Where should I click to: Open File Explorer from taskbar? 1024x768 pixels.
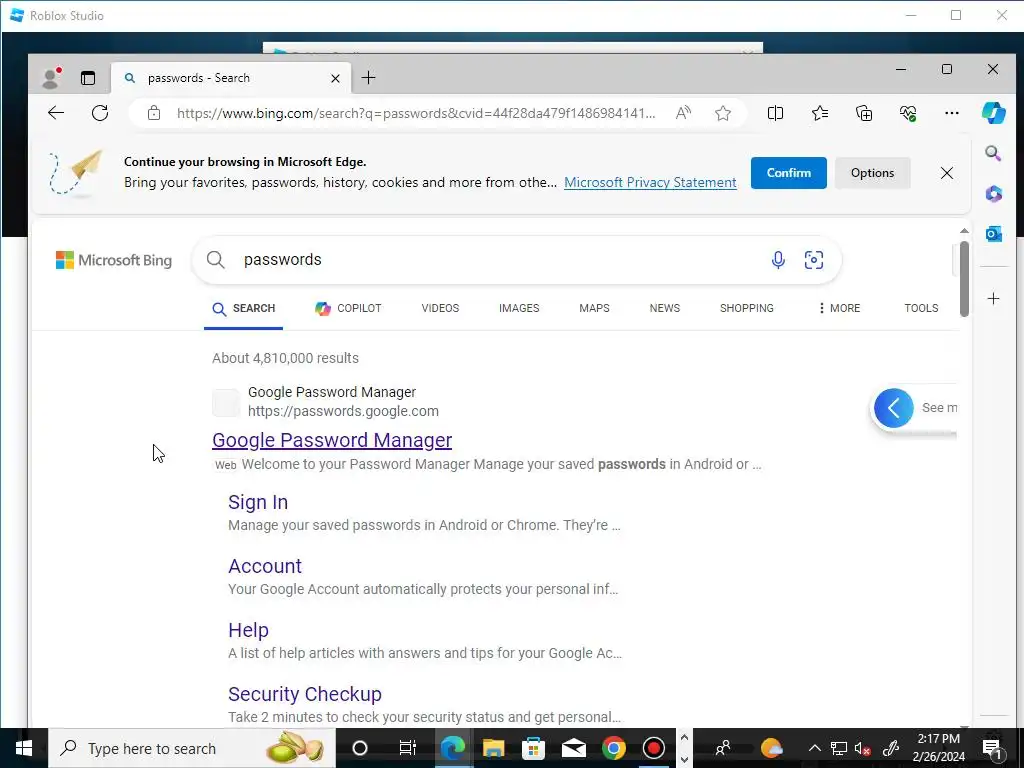pos(493,748)
